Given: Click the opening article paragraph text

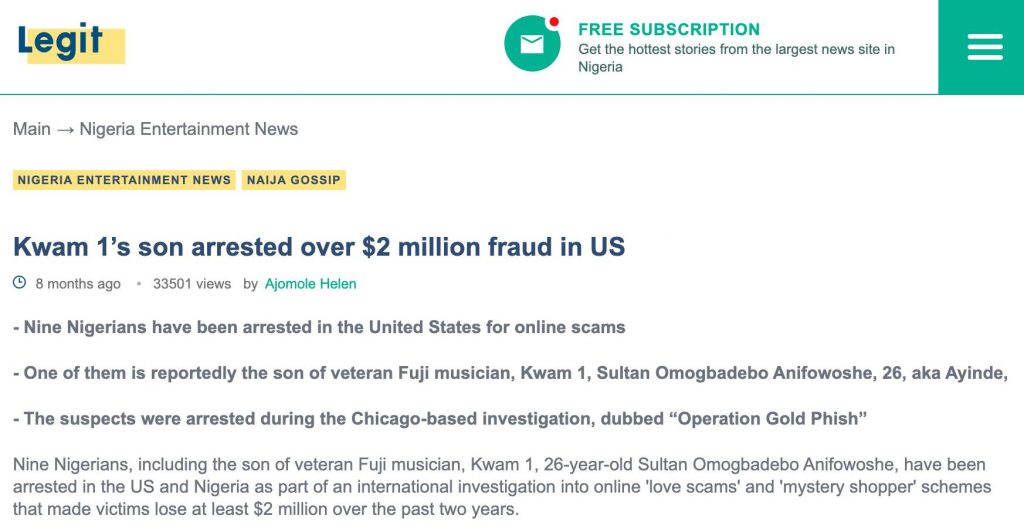Looking at the screenshot, I should coord(502,487).
